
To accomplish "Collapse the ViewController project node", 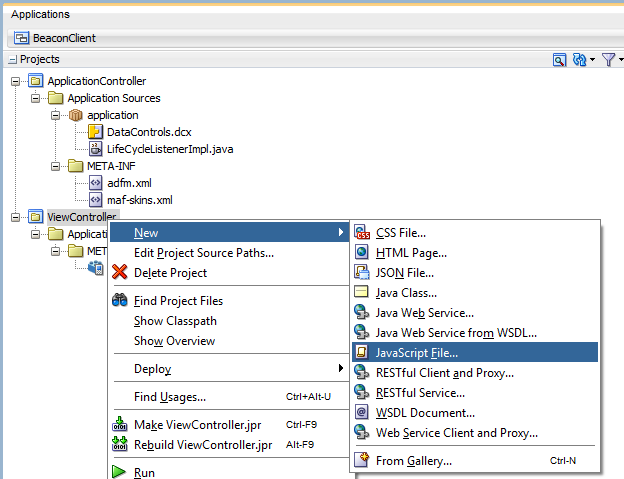I will [x=16, y=217].
